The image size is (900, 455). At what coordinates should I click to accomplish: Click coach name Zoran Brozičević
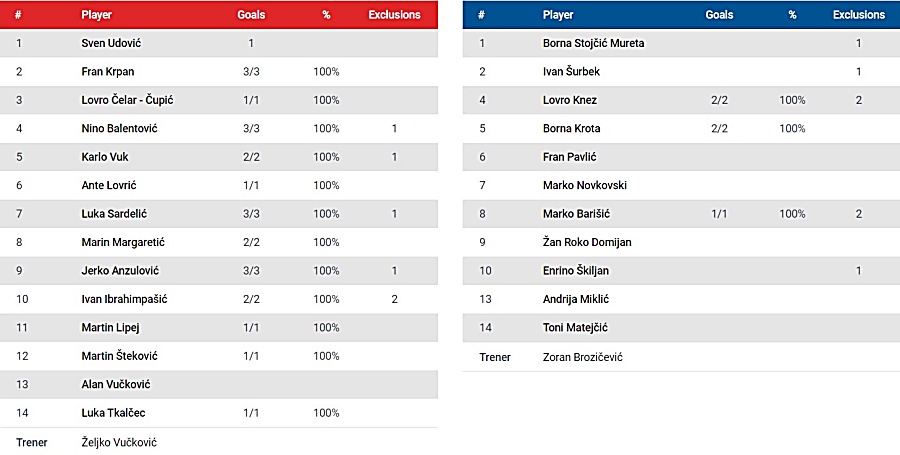tap(582, 357)
